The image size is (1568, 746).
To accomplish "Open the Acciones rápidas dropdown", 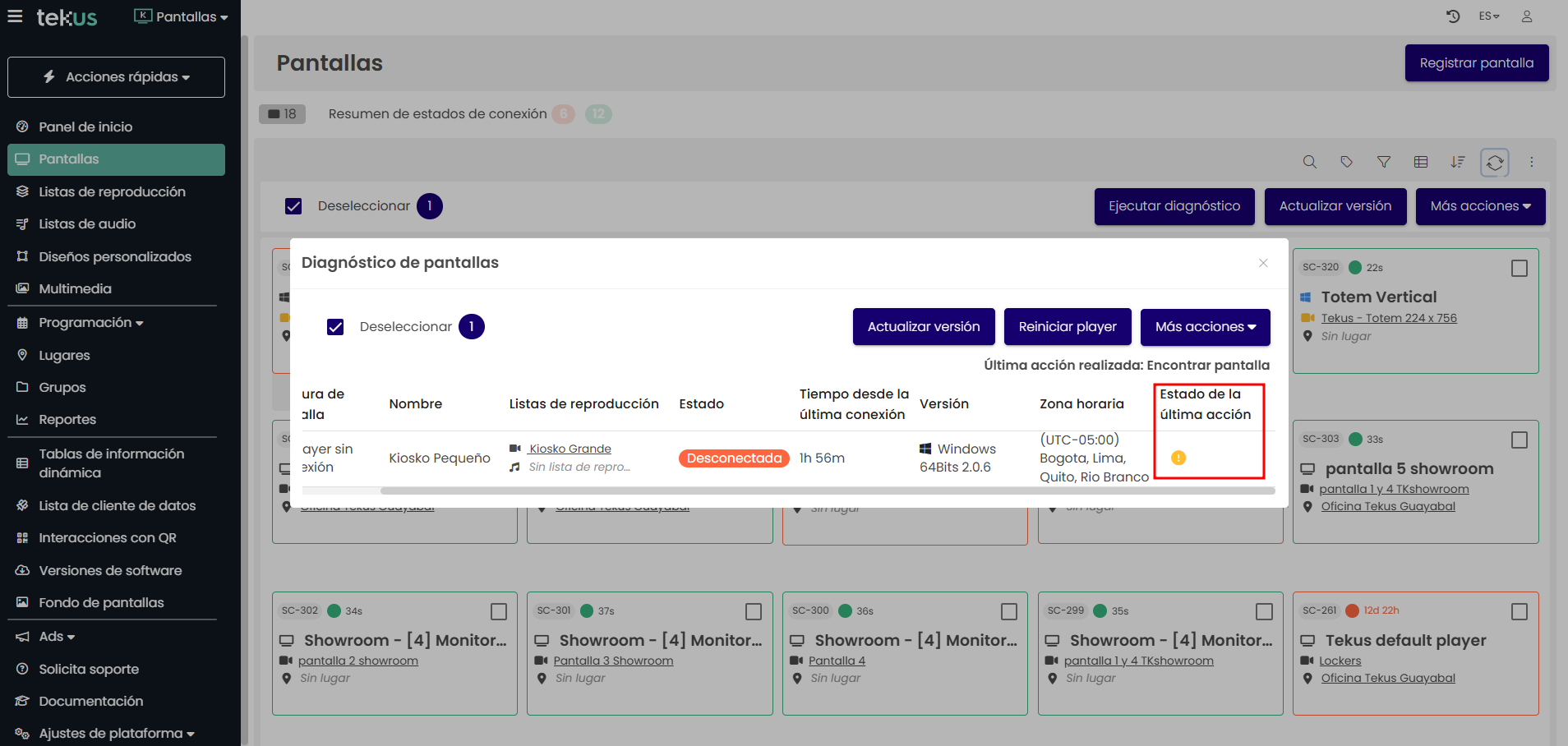I will click(116, 77).
